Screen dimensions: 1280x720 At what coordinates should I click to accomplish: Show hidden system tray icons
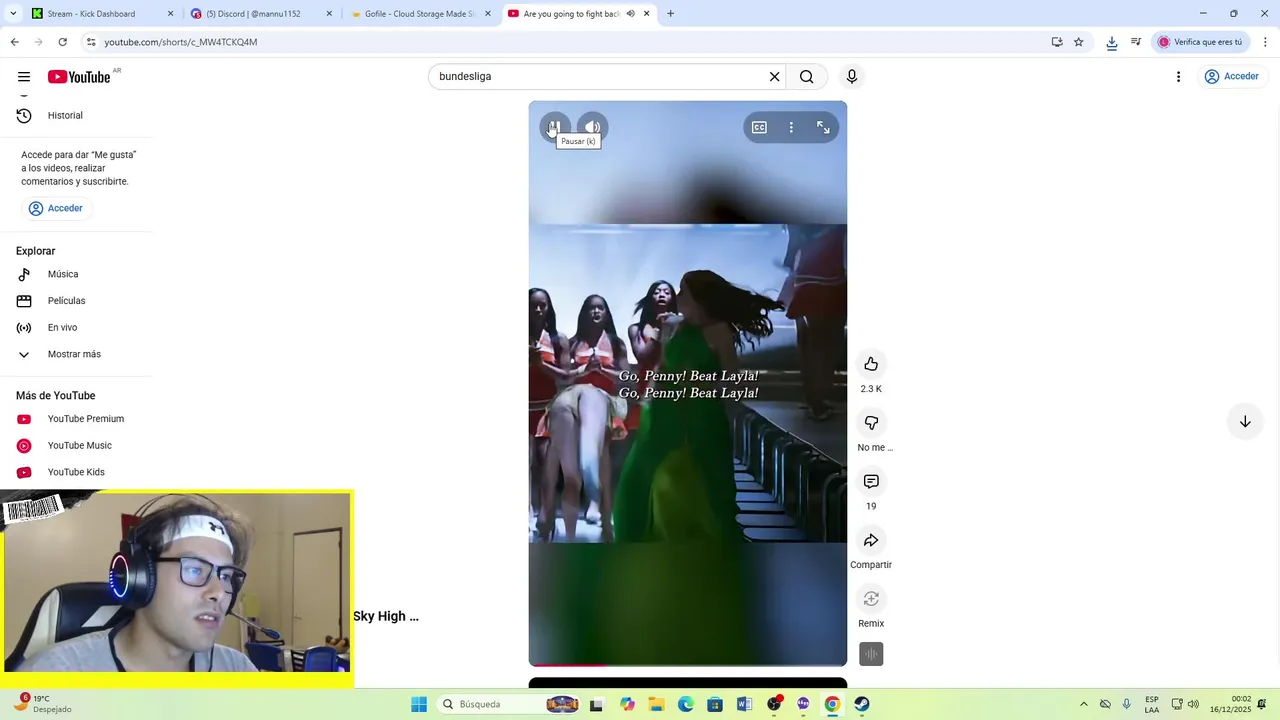1083,704
